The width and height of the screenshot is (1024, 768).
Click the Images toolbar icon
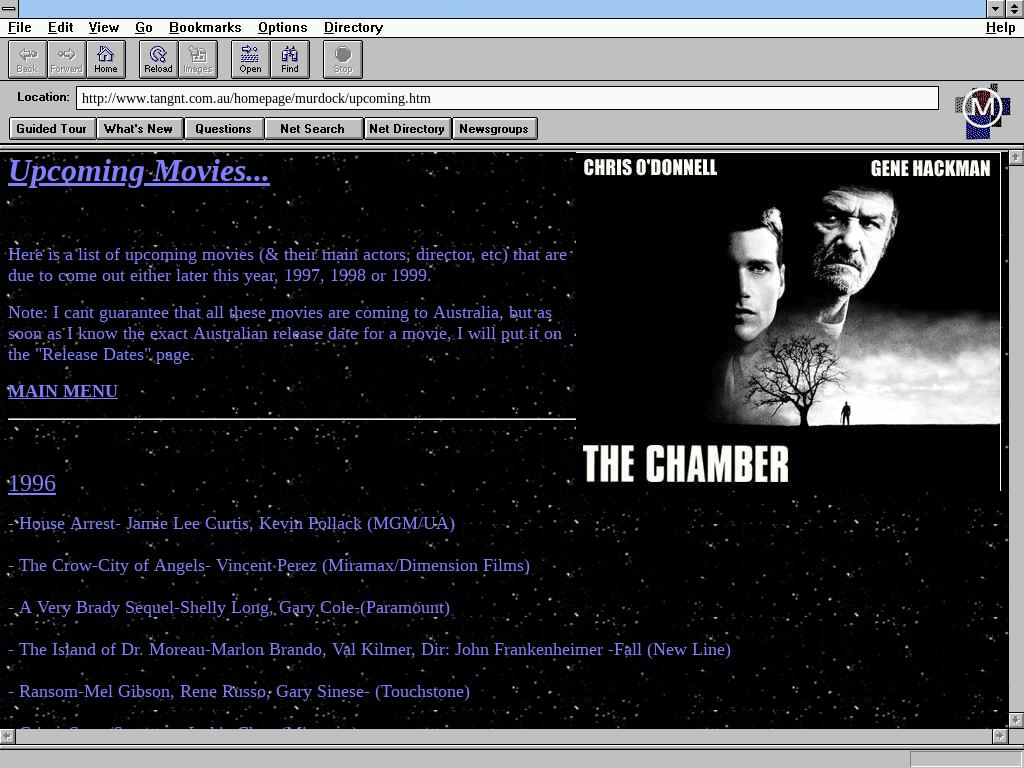(197, 59)
